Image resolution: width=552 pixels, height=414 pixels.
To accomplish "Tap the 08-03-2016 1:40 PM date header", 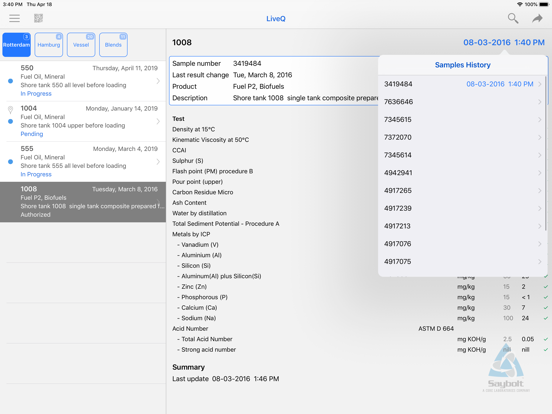I will point(504,43).
